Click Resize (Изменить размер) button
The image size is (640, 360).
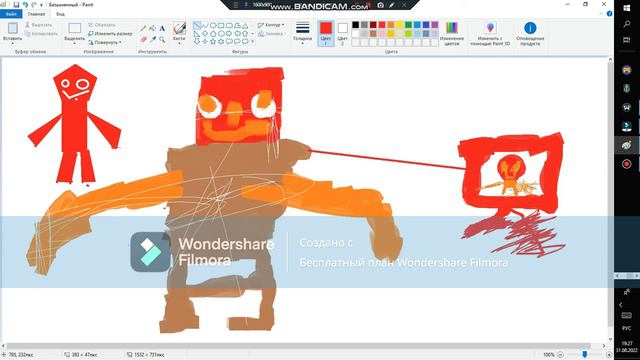point(110,33)
